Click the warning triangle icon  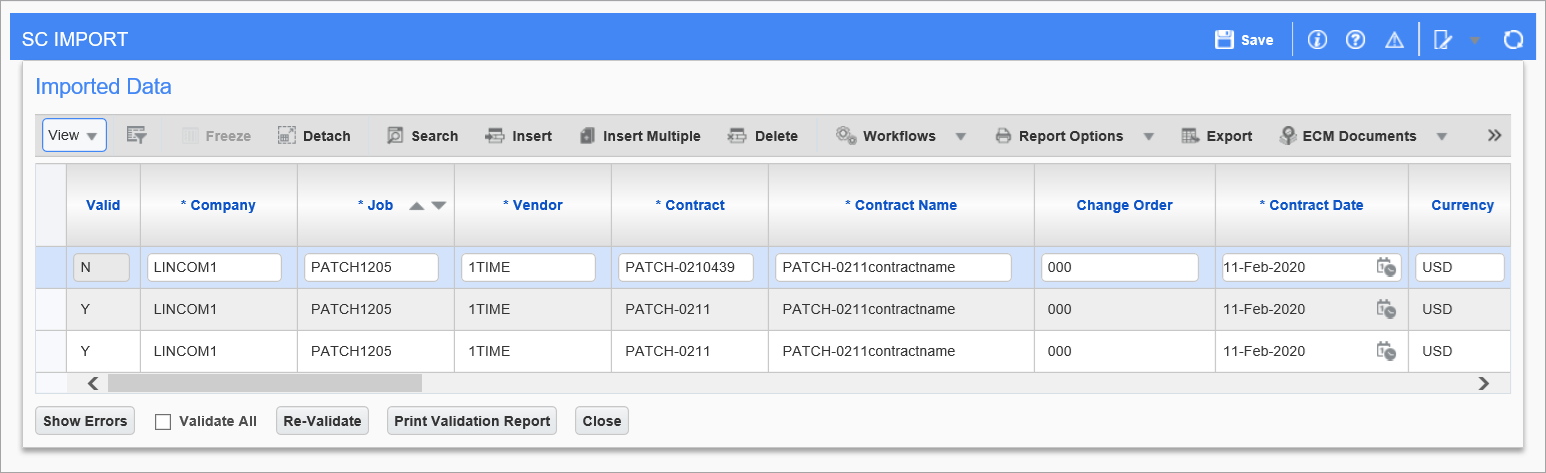tap(1394, 40)
